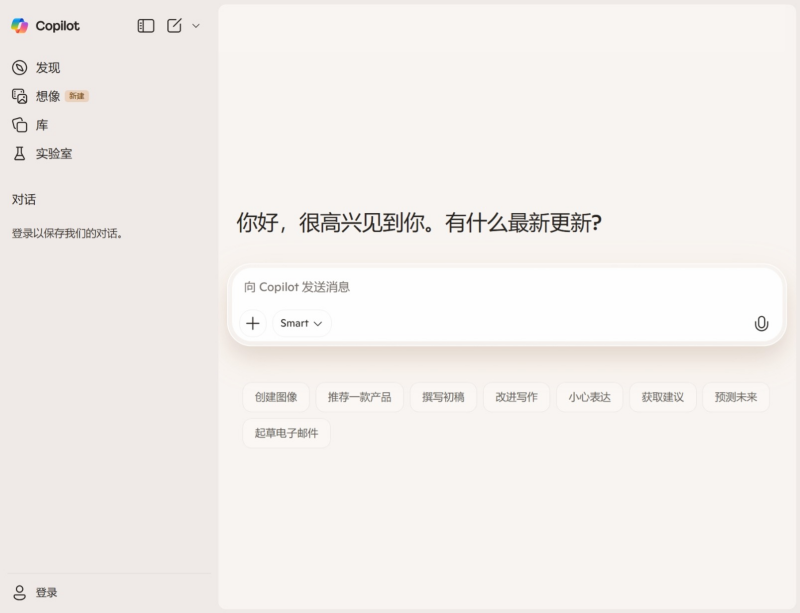Expand the chevron next to new chat
This screenshot has height=613, width=800.
click(196, 26)
